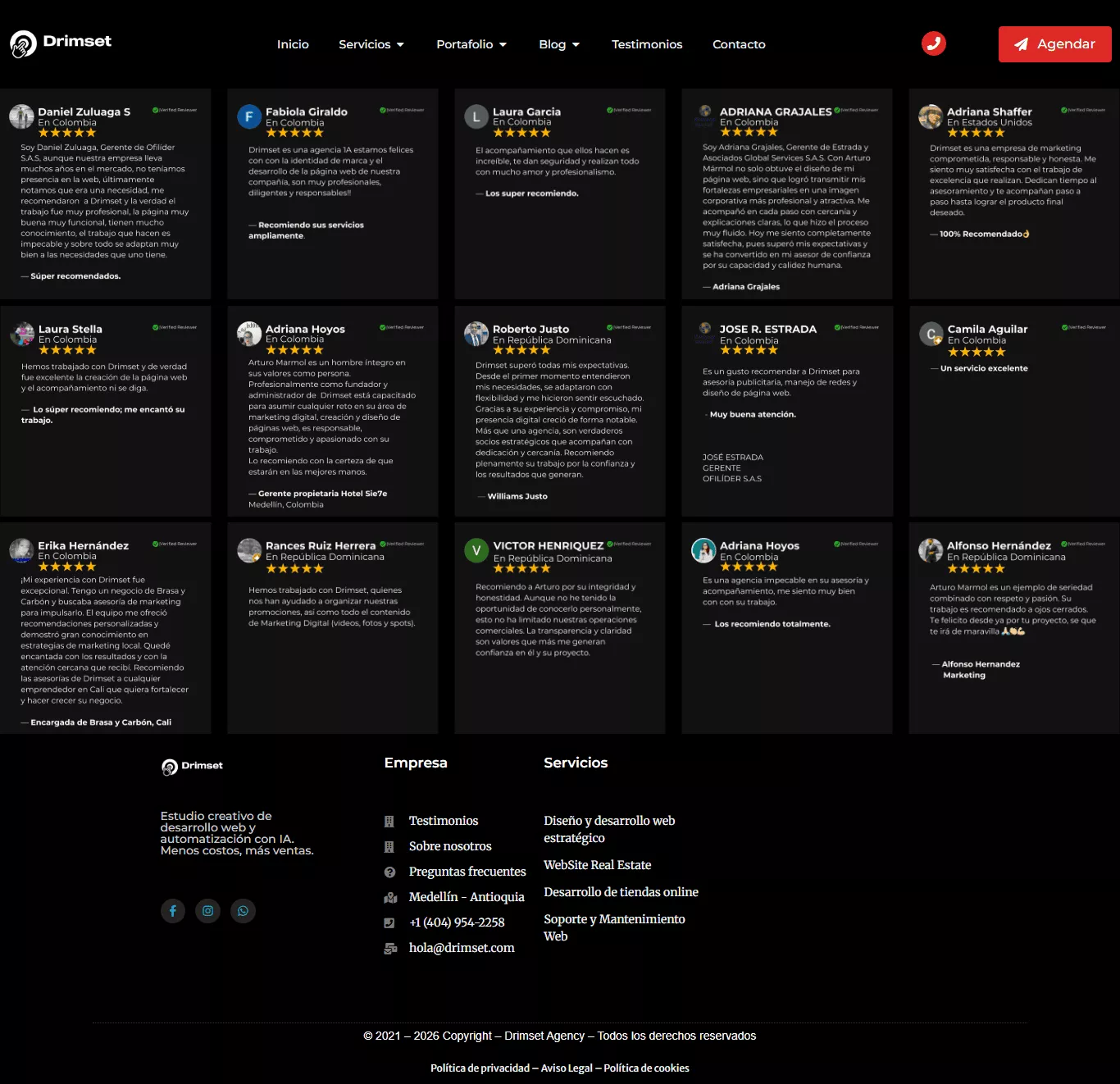Open Testimonios in the top navigation

click(647, 44)
